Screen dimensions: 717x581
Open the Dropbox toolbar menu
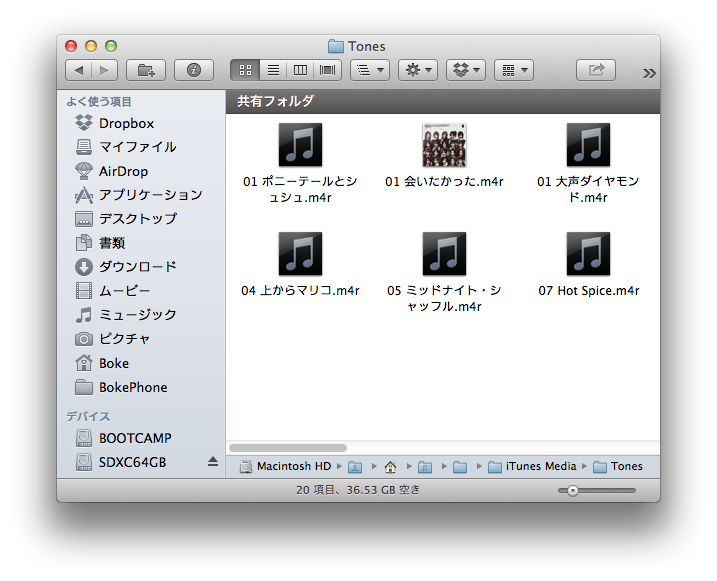(x=466, y=70)
